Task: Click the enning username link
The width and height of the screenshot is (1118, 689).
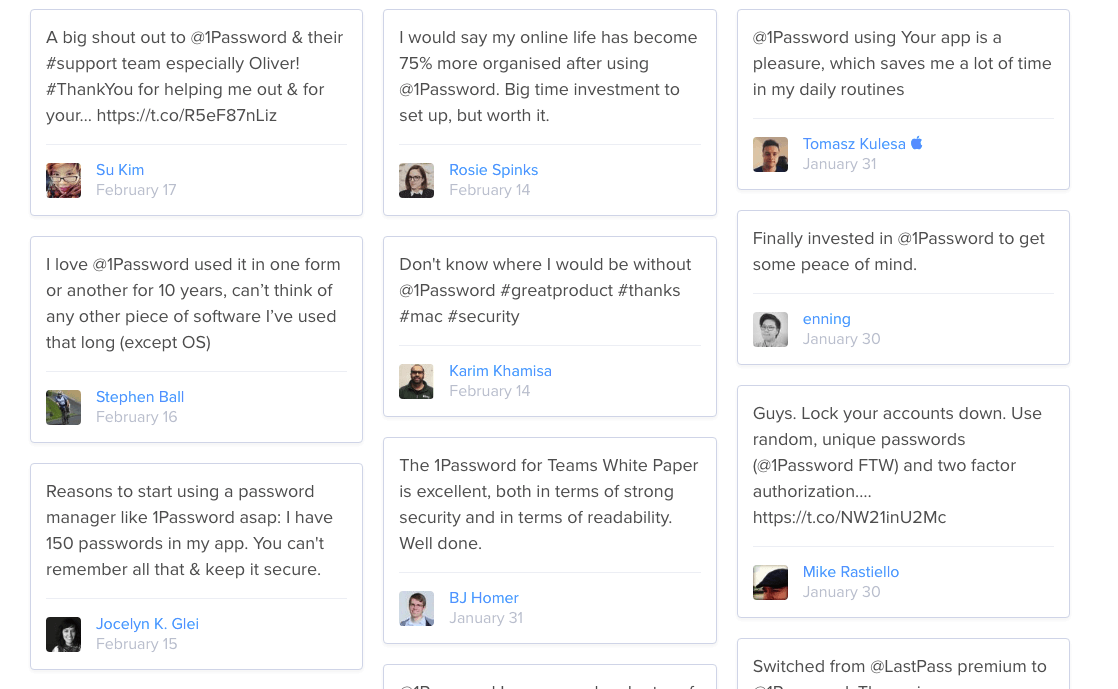Action: [x=826, y=319]
